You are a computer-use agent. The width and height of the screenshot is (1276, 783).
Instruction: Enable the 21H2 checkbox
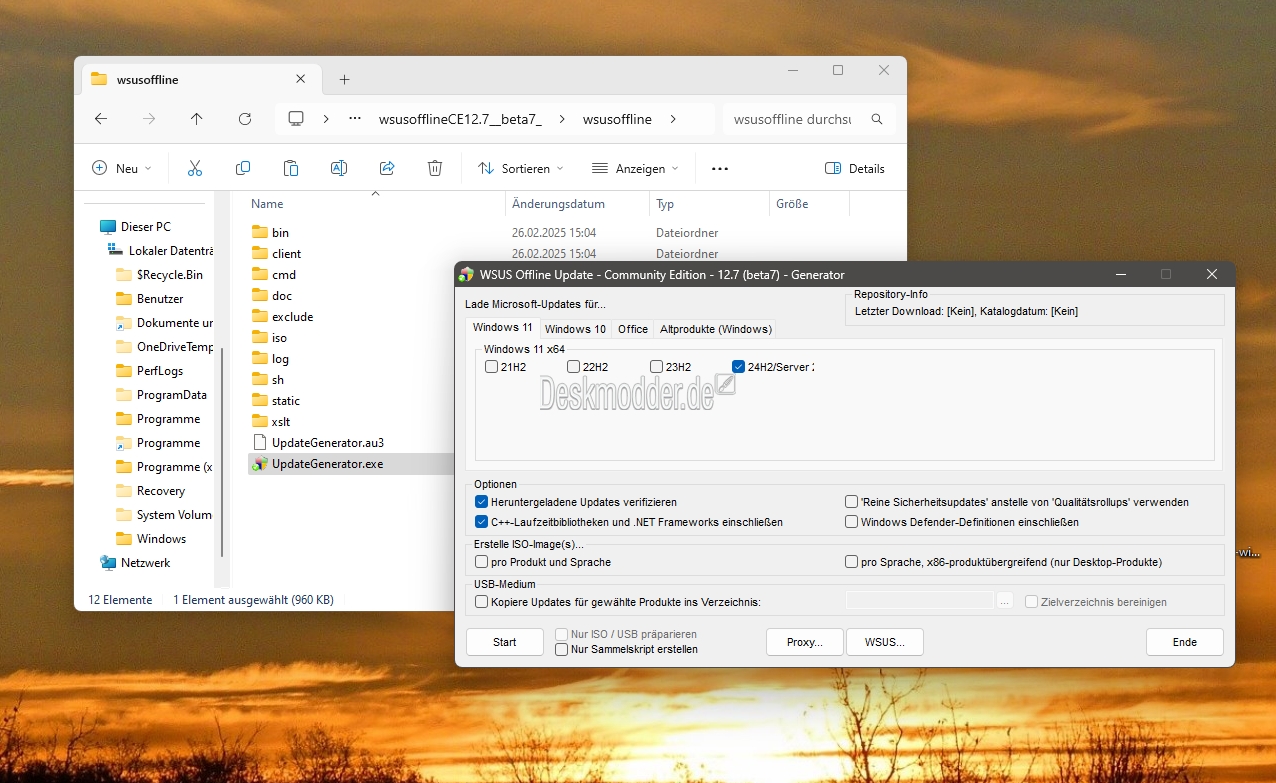pyautogui.click(x=491, y=367)
